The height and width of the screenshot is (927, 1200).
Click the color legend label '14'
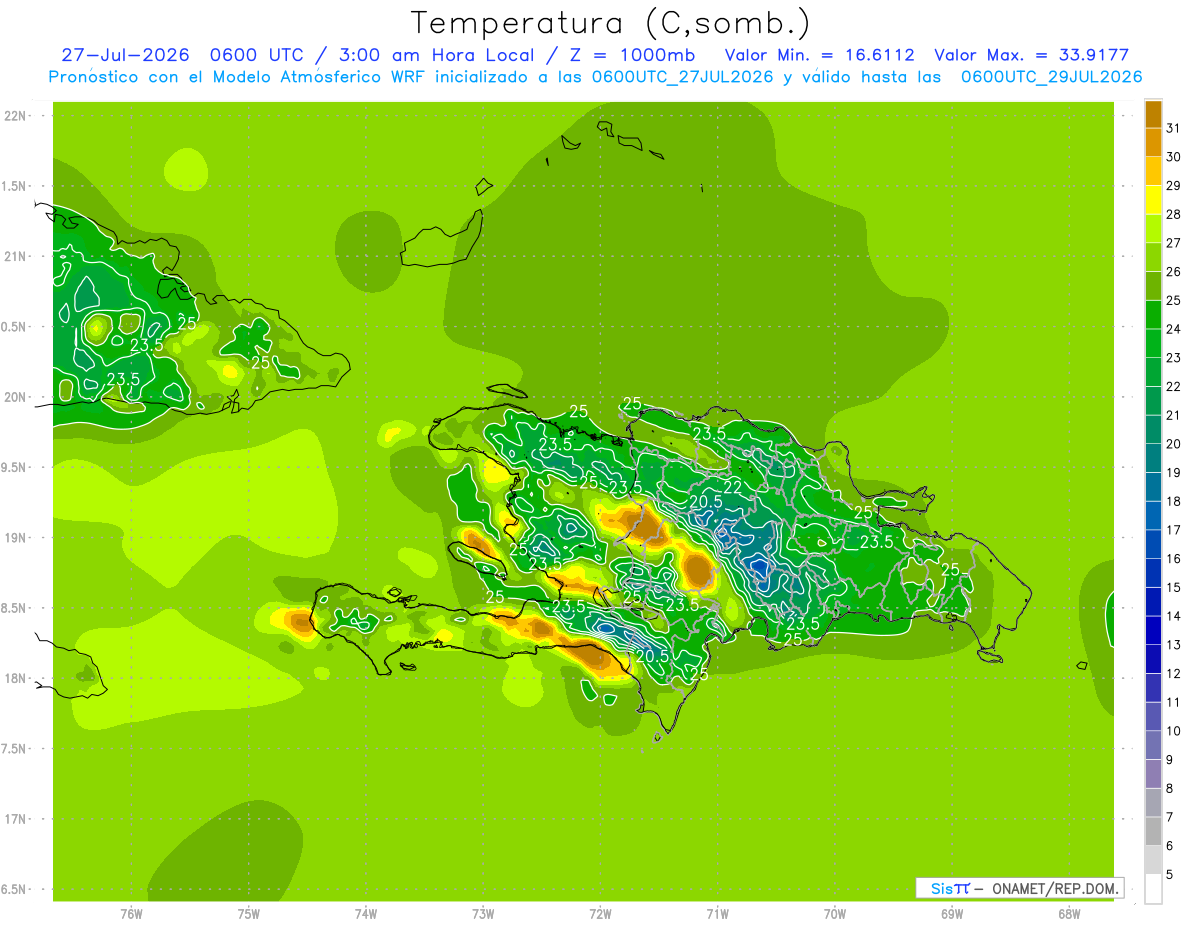1173,616
